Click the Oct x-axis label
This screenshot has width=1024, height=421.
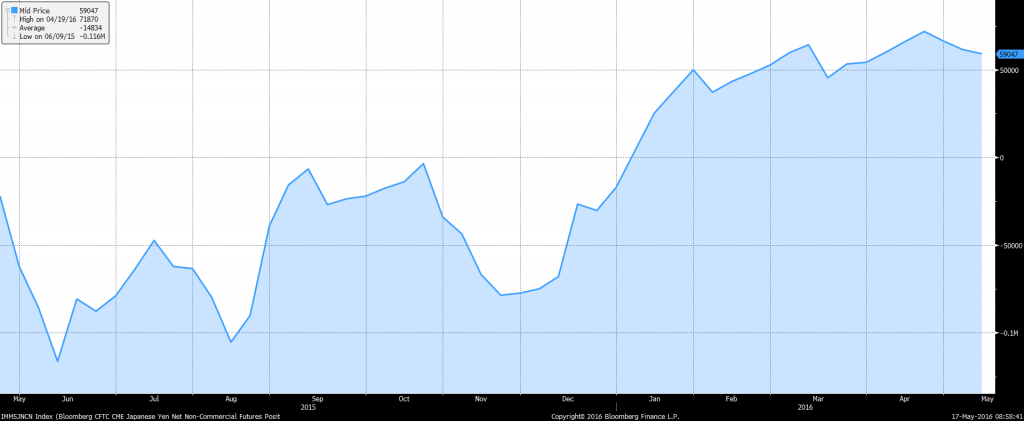click(x=404, y=399)
